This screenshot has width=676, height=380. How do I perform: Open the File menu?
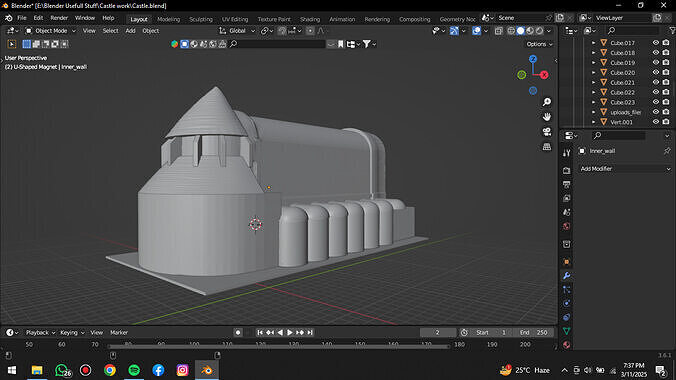(22, 18)
